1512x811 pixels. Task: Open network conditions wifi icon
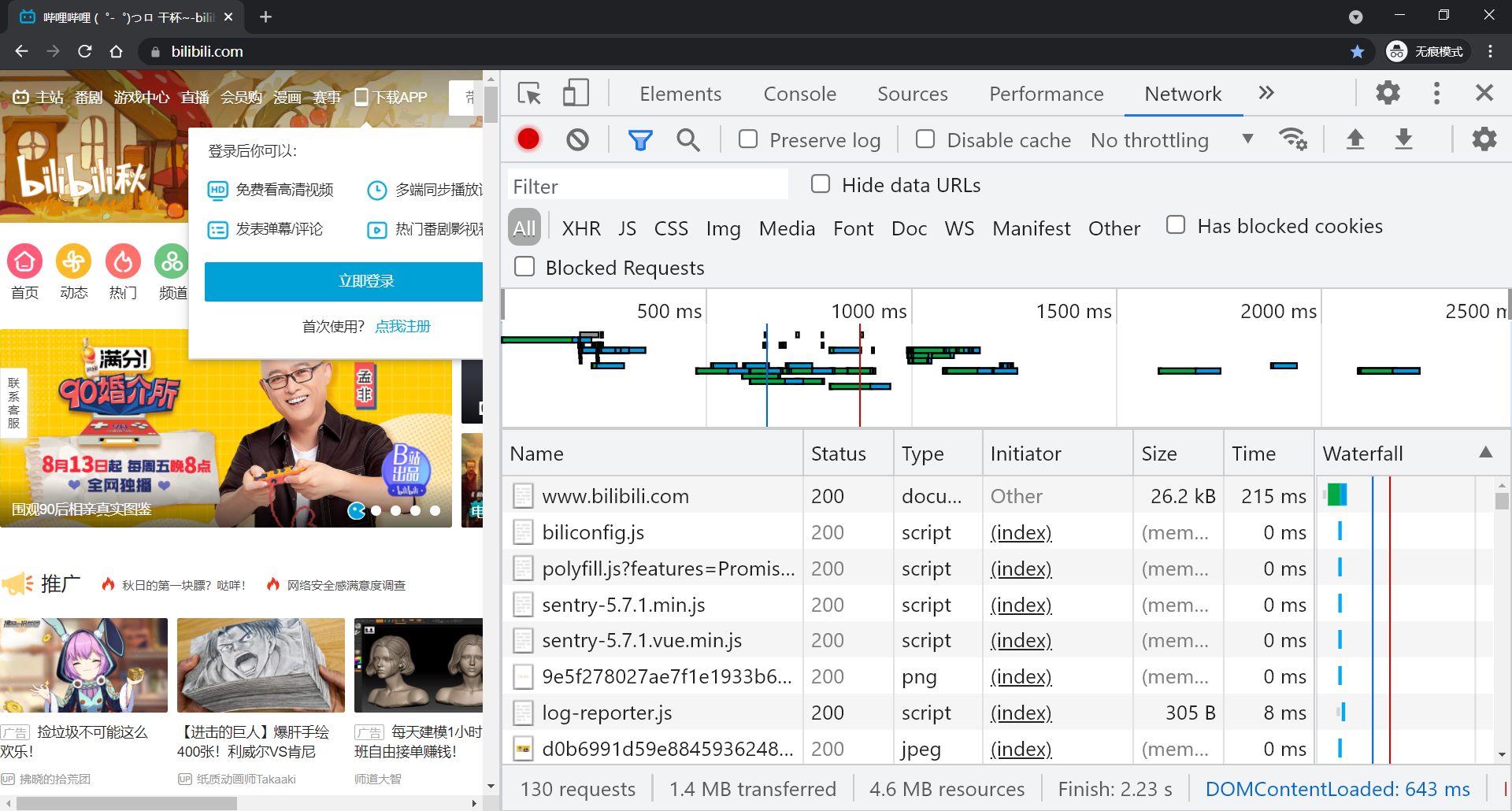pyautogui.click(x=1293, y=139)
